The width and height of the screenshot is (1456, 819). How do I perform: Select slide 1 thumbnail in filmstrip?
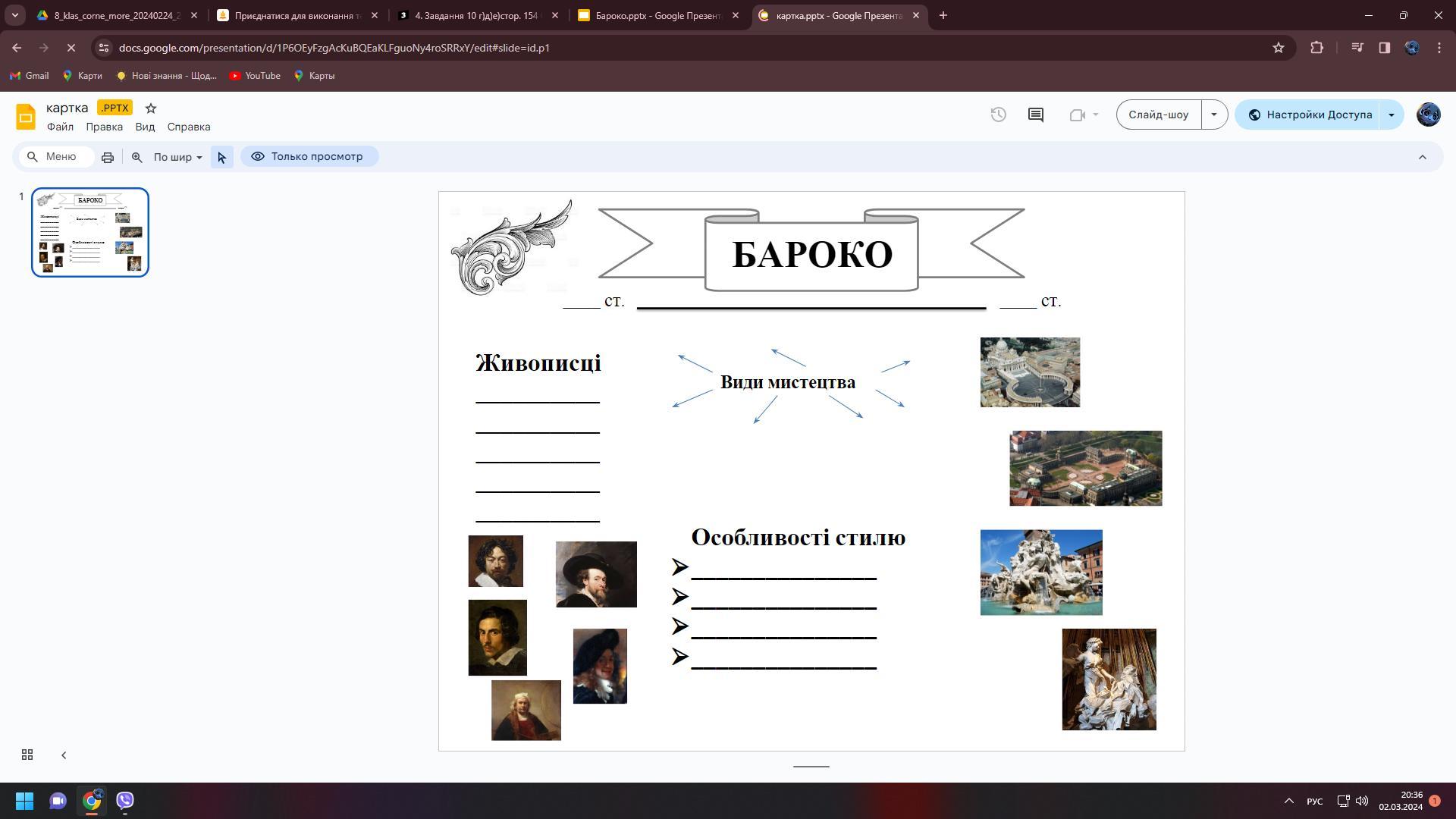tap(90, 232)
